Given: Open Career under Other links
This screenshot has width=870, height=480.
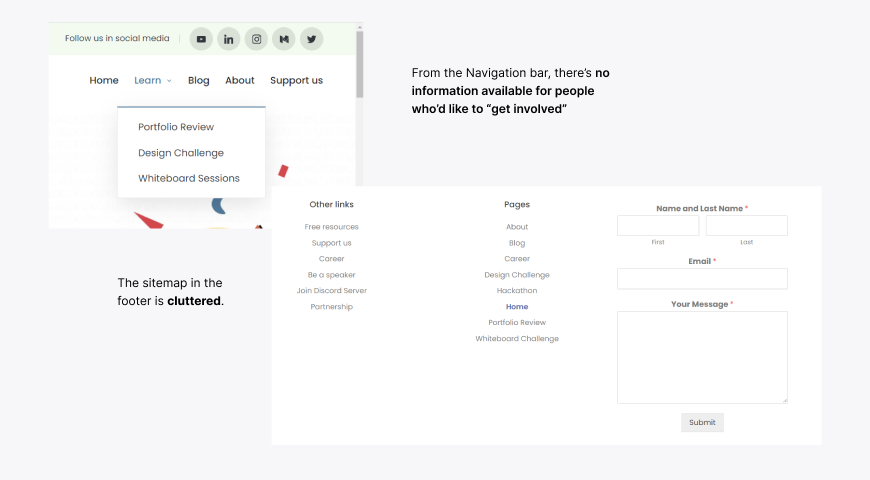Looking at the screenshot, I should coord(331,259).
